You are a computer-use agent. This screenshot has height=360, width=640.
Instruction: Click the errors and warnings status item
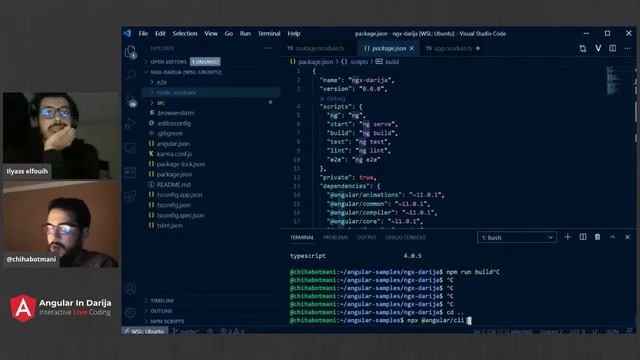(232, 331)
